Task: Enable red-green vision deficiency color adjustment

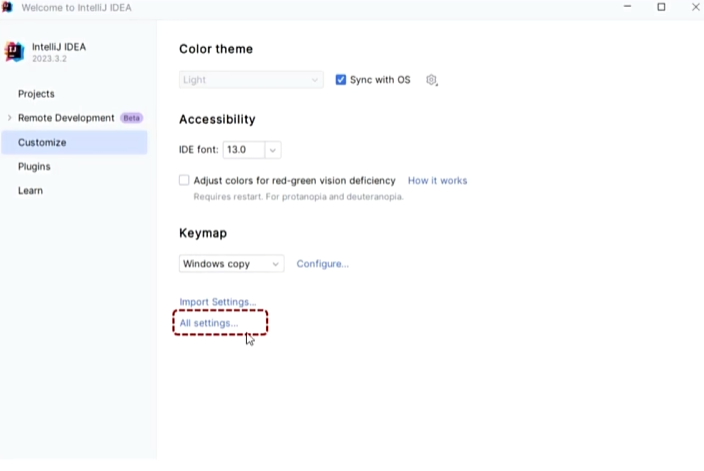Action: (x=184, y=180)
